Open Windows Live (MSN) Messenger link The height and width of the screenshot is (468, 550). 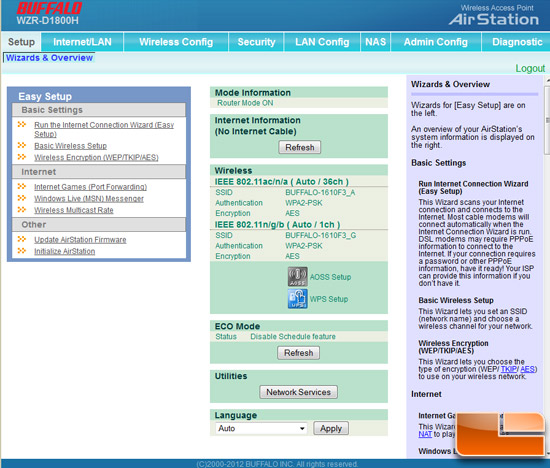point(89,199)
